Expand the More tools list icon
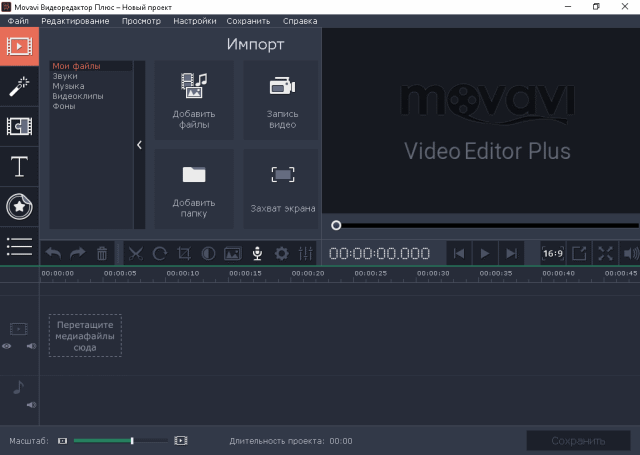Viewport: 640px width, 455px height. coord(19,243)
